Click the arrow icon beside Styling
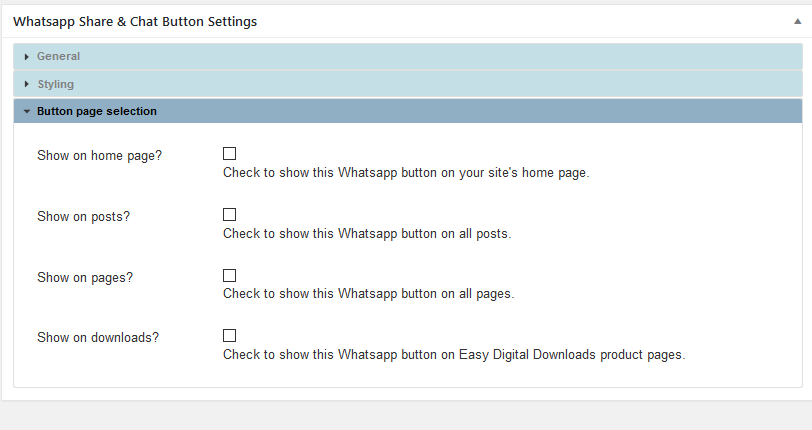The image size is (812, 430). [27, 85]
